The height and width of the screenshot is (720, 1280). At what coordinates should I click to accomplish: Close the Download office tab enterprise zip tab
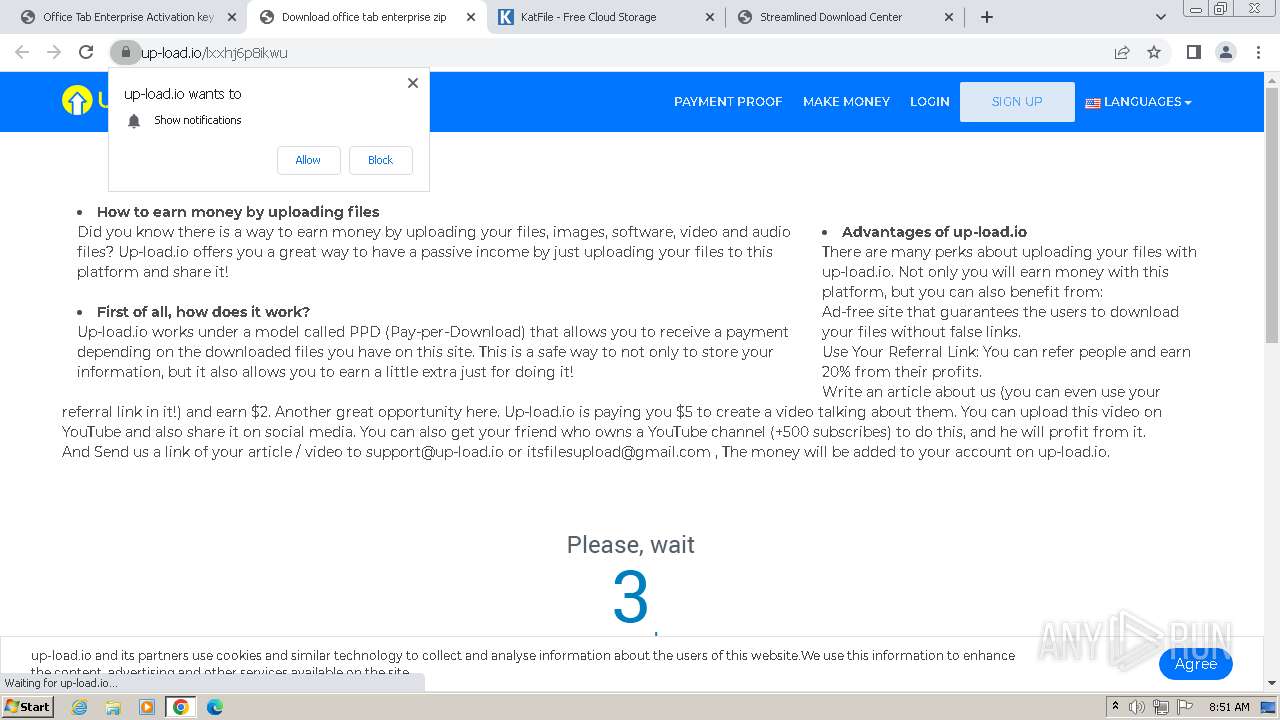click(x=471, y=17)
